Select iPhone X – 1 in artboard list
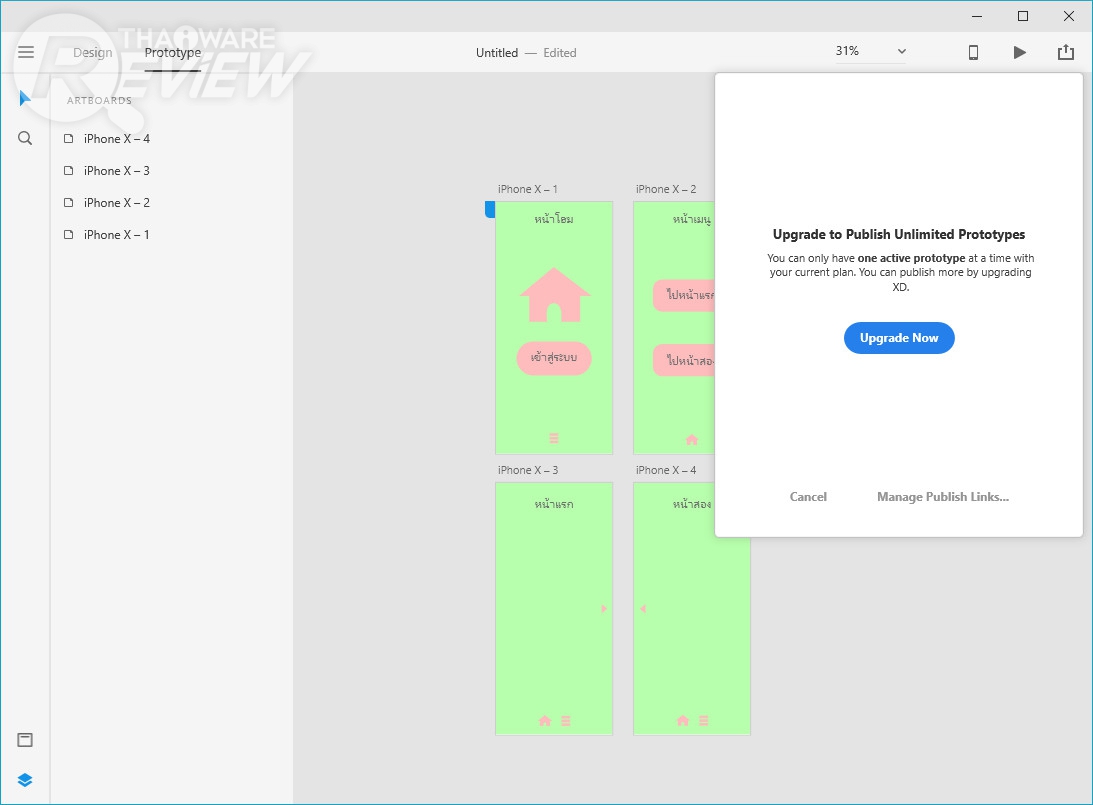 [116, 235]
